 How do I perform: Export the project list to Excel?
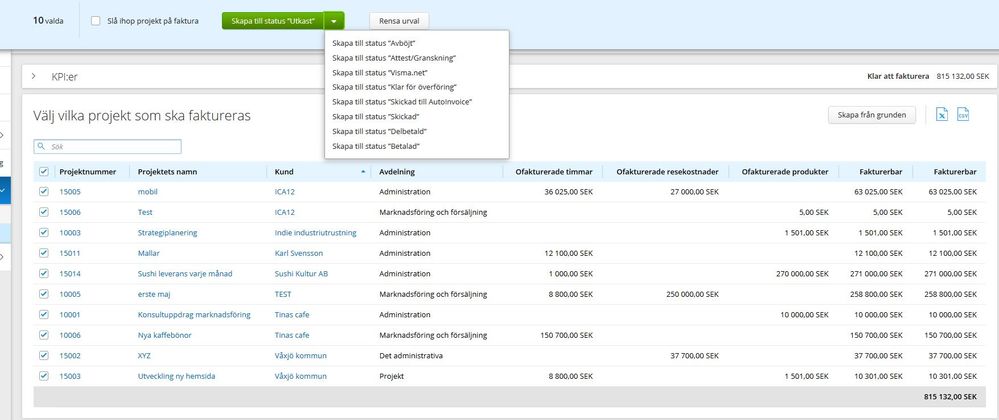click(x=942, y=115)
